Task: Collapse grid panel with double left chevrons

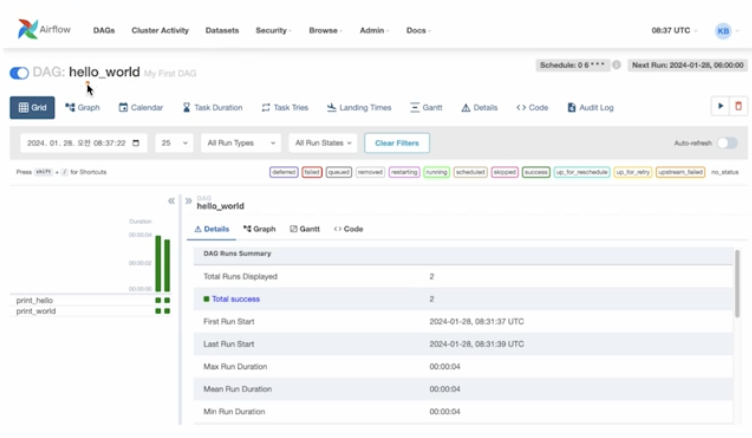Action: [x=171, y=201]
